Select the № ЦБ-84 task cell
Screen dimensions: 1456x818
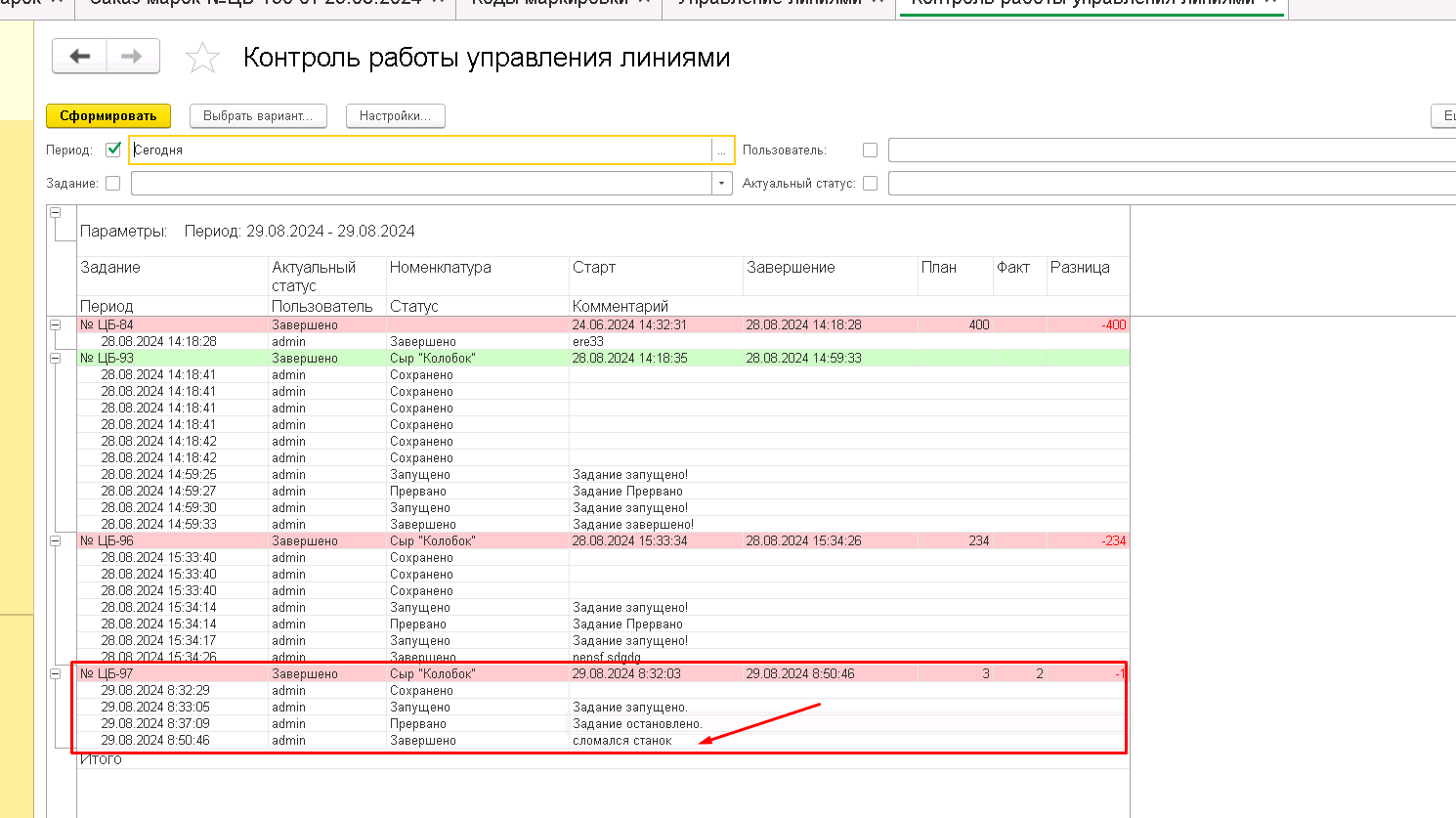(x=173, y=324)
